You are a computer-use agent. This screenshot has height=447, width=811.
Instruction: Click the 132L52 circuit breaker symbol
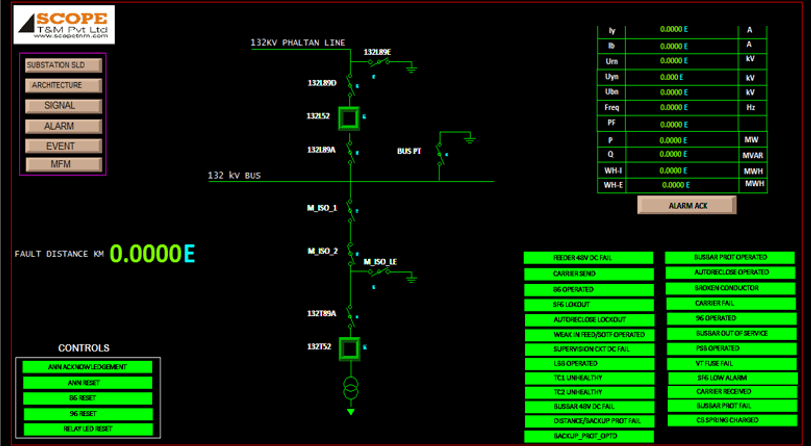[x=349, y=119]
